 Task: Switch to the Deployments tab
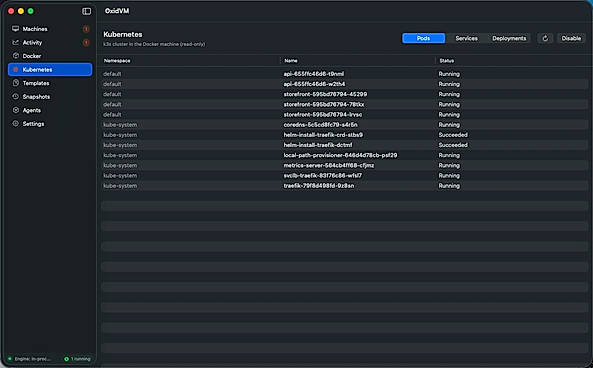click(509, 38)
